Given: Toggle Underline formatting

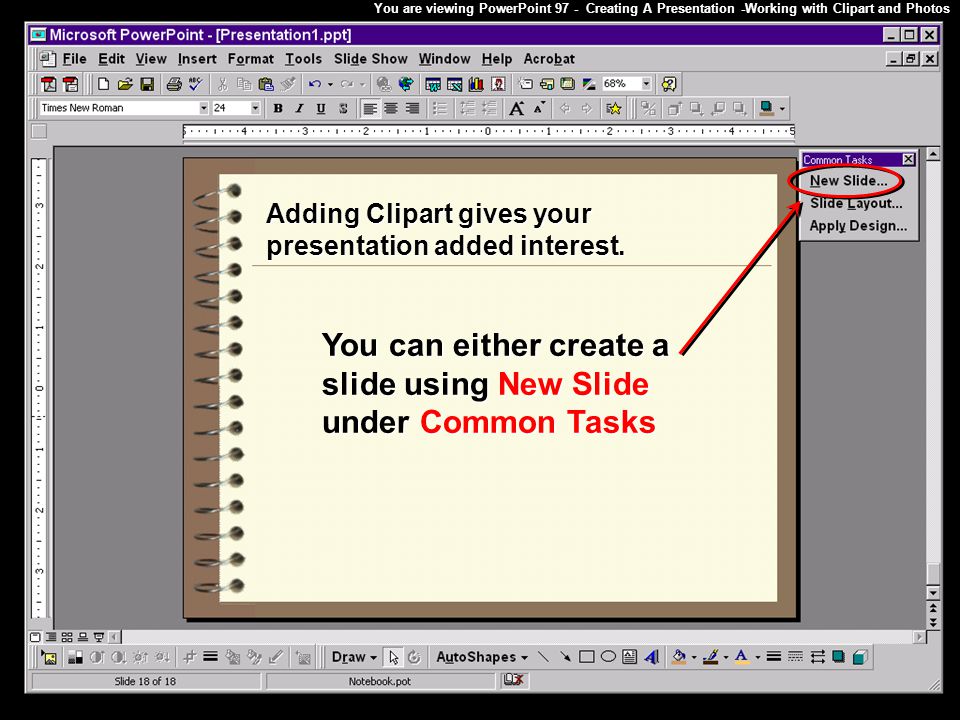Looking at the screenshot, I should pyautogui.click(x=321, y=108).
